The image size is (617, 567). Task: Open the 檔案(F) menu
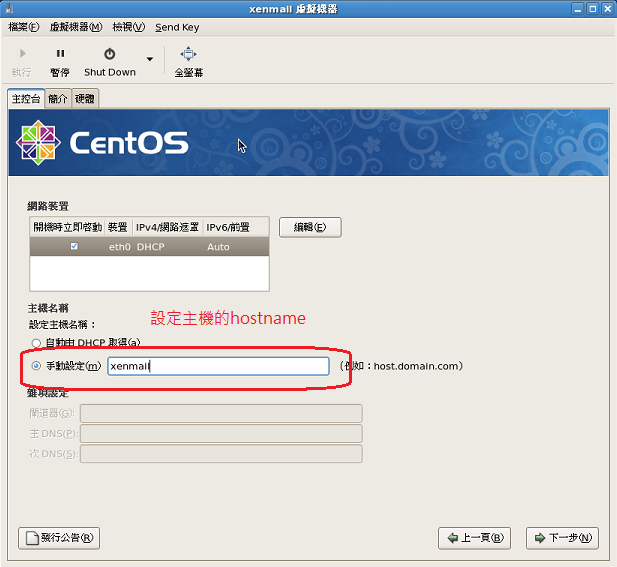pyautogui.click(x=24, y=27)
